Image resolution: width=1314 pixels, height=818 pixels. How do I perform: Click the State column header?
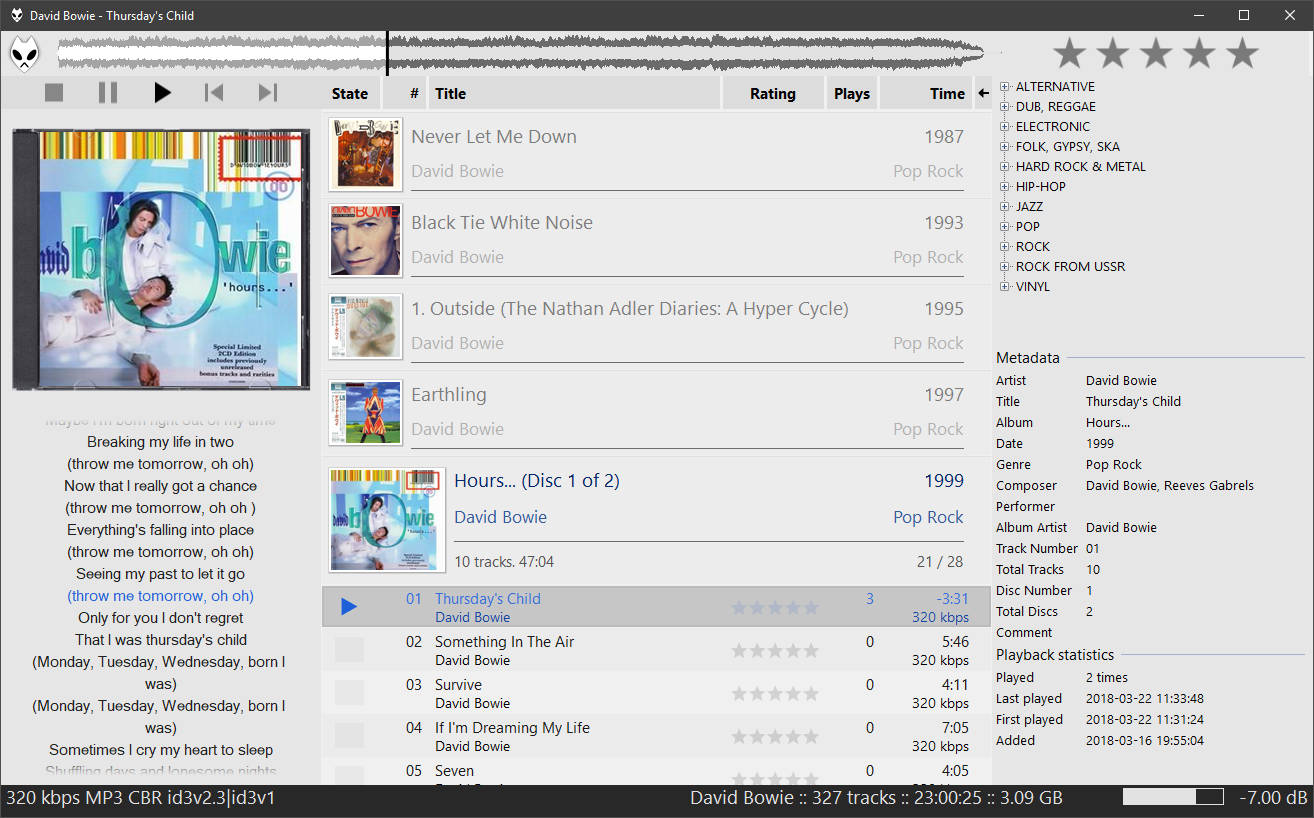[350, 93]
